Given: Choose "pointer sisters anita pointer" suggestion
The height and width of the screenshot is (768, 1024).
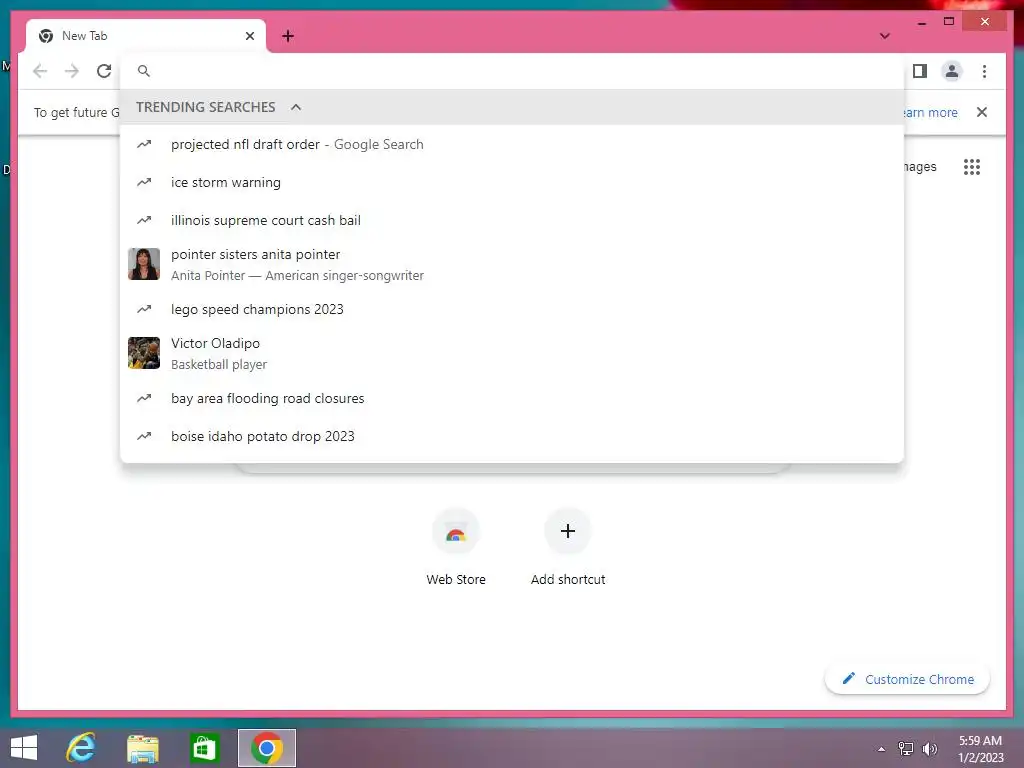Looking at the screenshot, I should coord(512,264).
